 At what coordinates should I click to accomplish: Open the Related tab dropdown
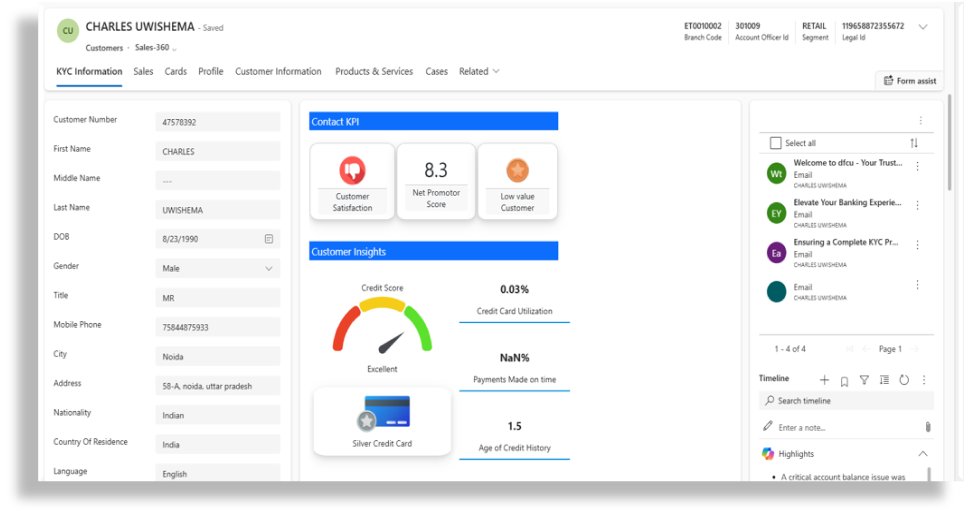click(479, 71)
